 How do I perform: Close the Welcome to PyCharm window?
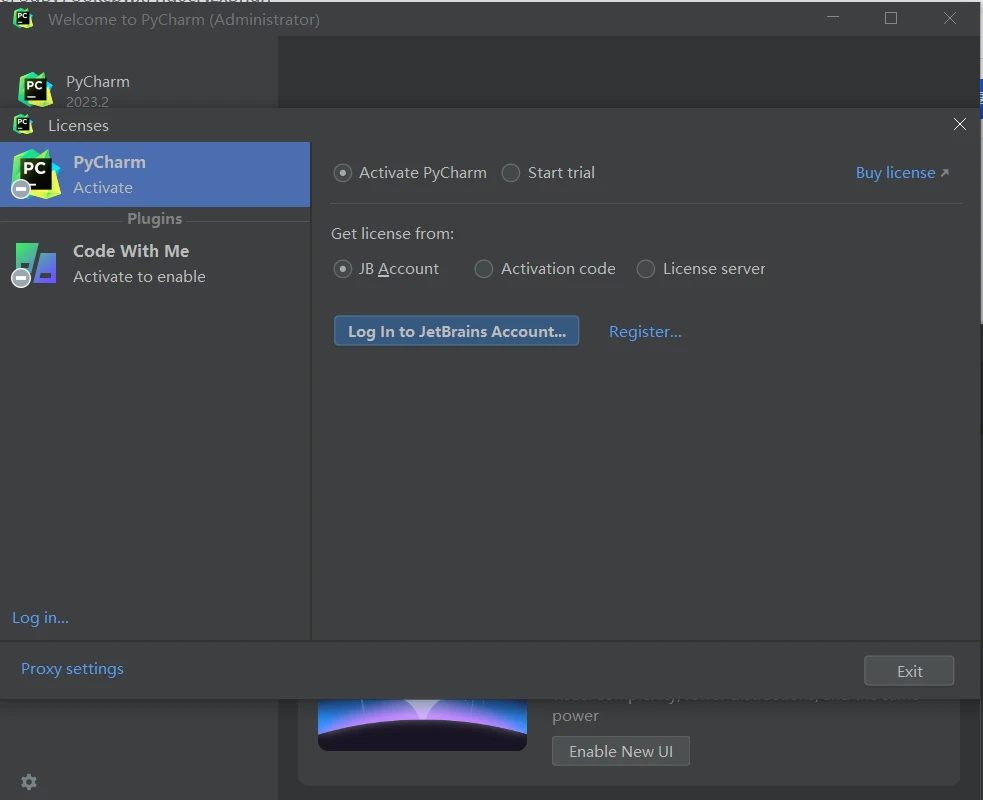click(x=950, y=18)
